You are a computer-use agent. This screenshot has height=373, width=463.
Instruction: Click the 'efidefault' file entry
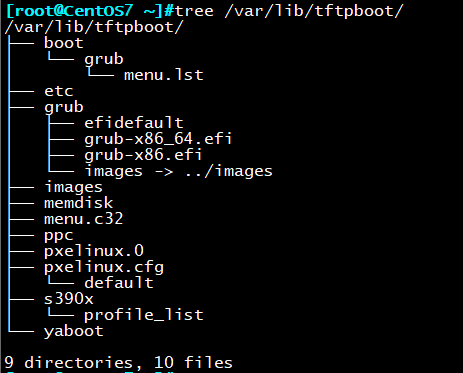click(x=134, y=123)
